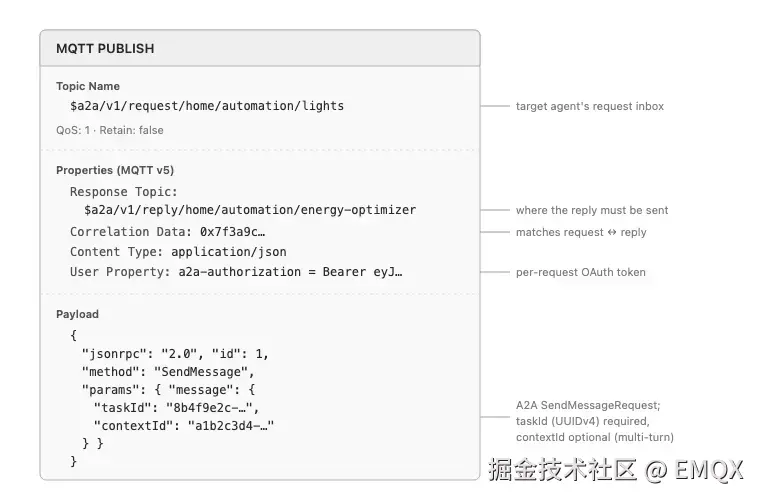Select the Payload section heading

click(77, 314)
